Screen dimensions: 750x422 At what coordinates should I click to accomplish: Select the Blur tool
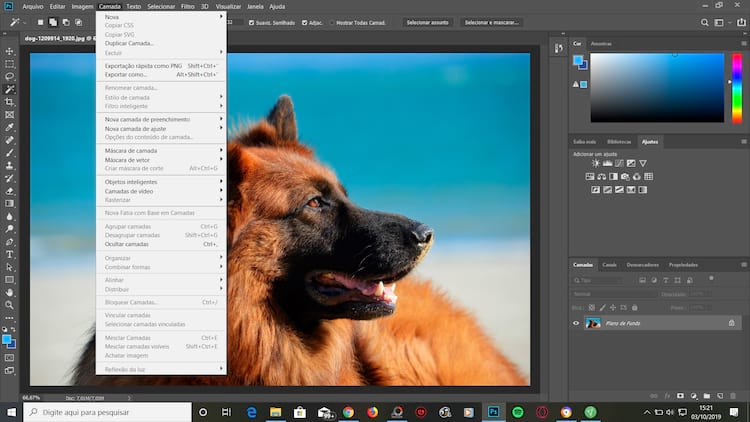click(10, 216)
